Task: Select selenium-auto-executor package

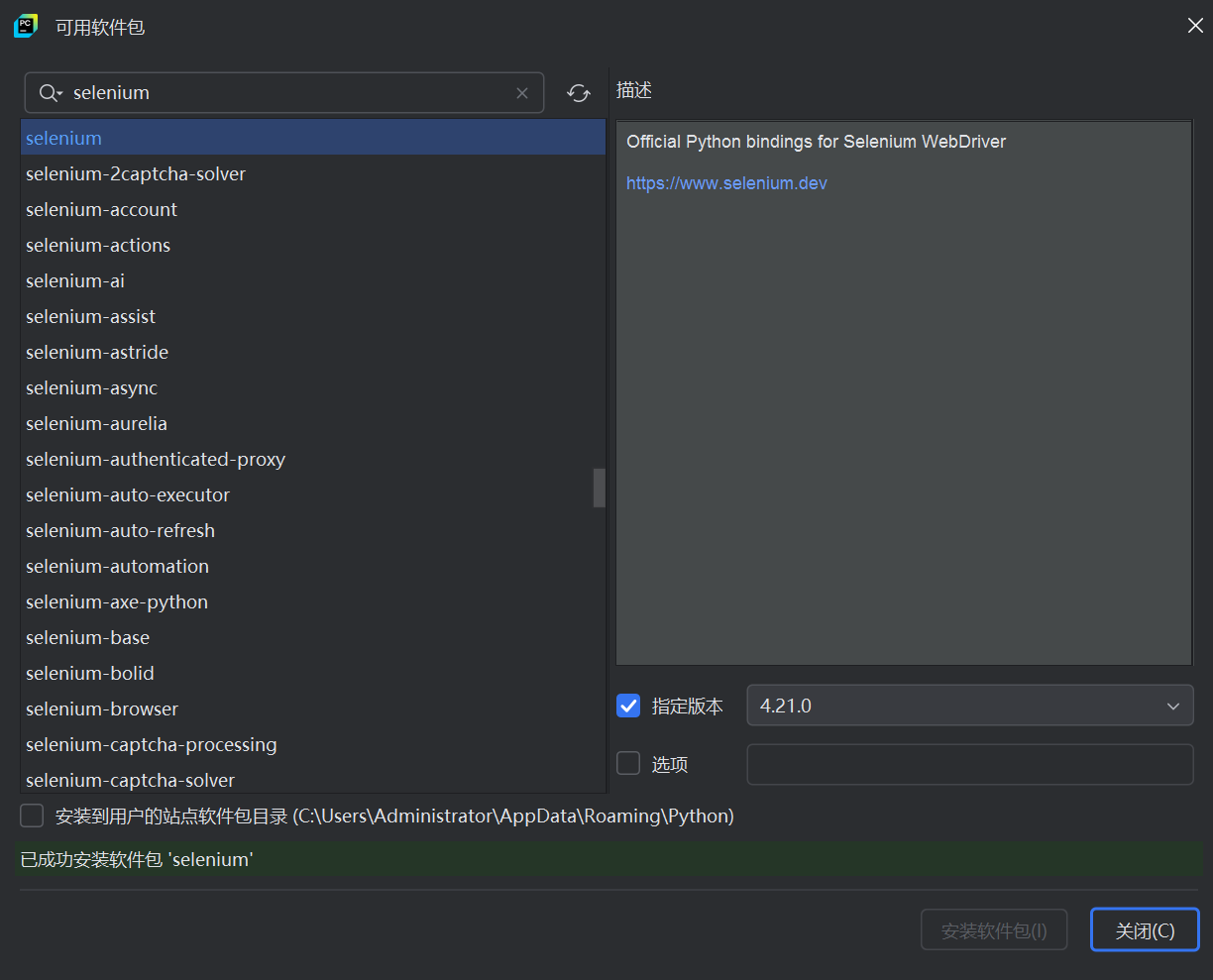Action: (307, 494)
